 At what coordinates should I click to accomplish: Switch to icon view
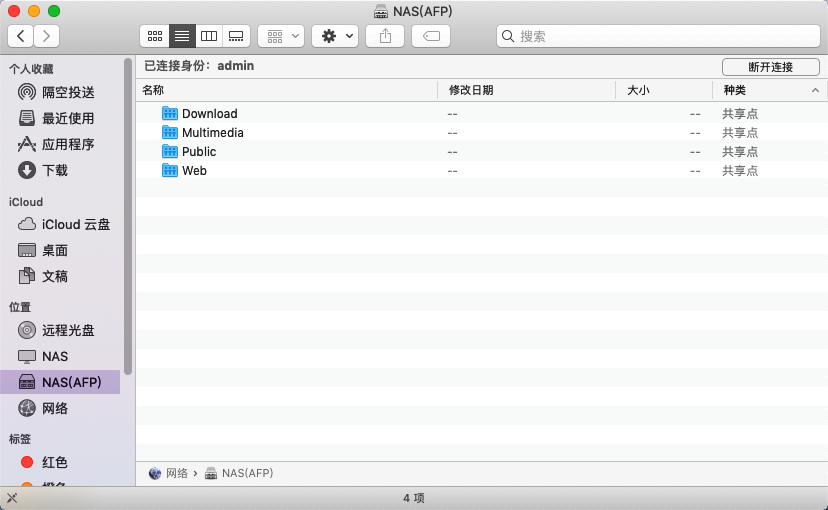coord(155,36)
